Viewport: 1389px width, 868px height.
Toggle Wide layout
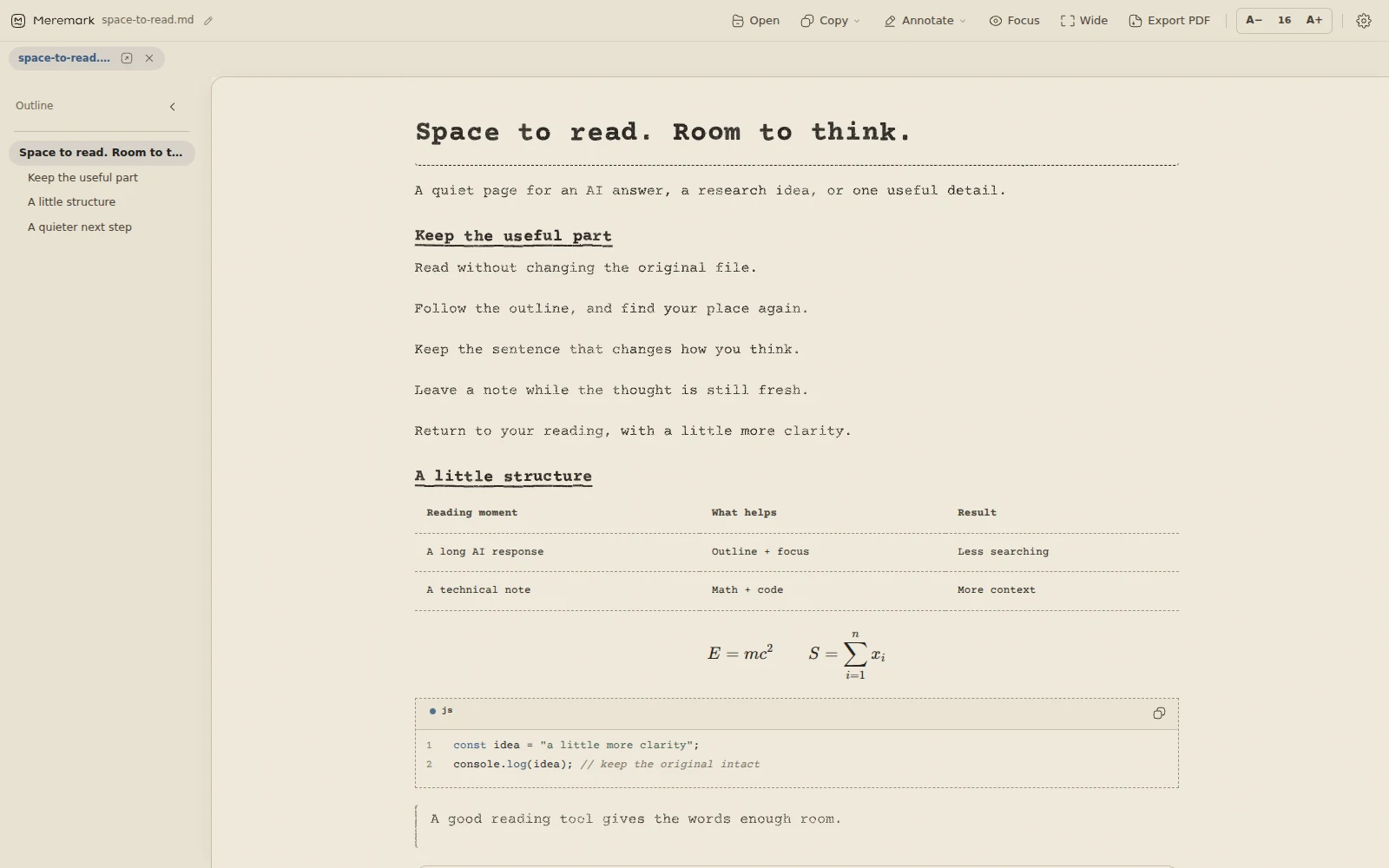coord(1084,21)
